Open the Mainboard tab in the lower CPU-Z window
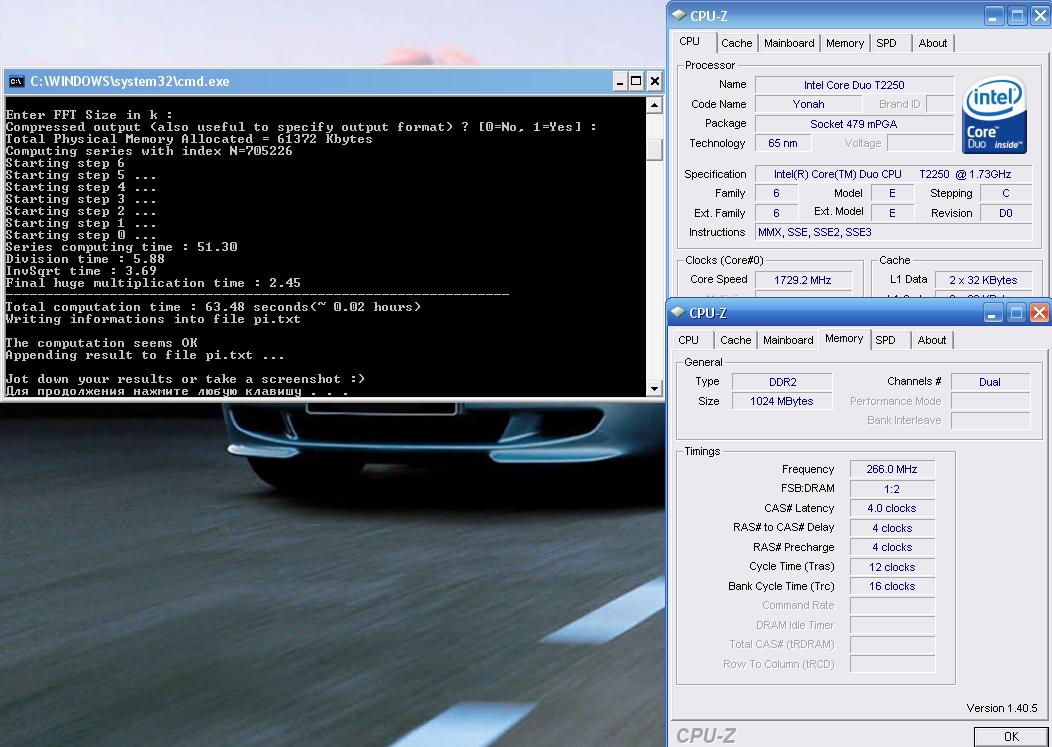Image resolution: width=1052 pixels, height=747 pixels. pos(788,340)
